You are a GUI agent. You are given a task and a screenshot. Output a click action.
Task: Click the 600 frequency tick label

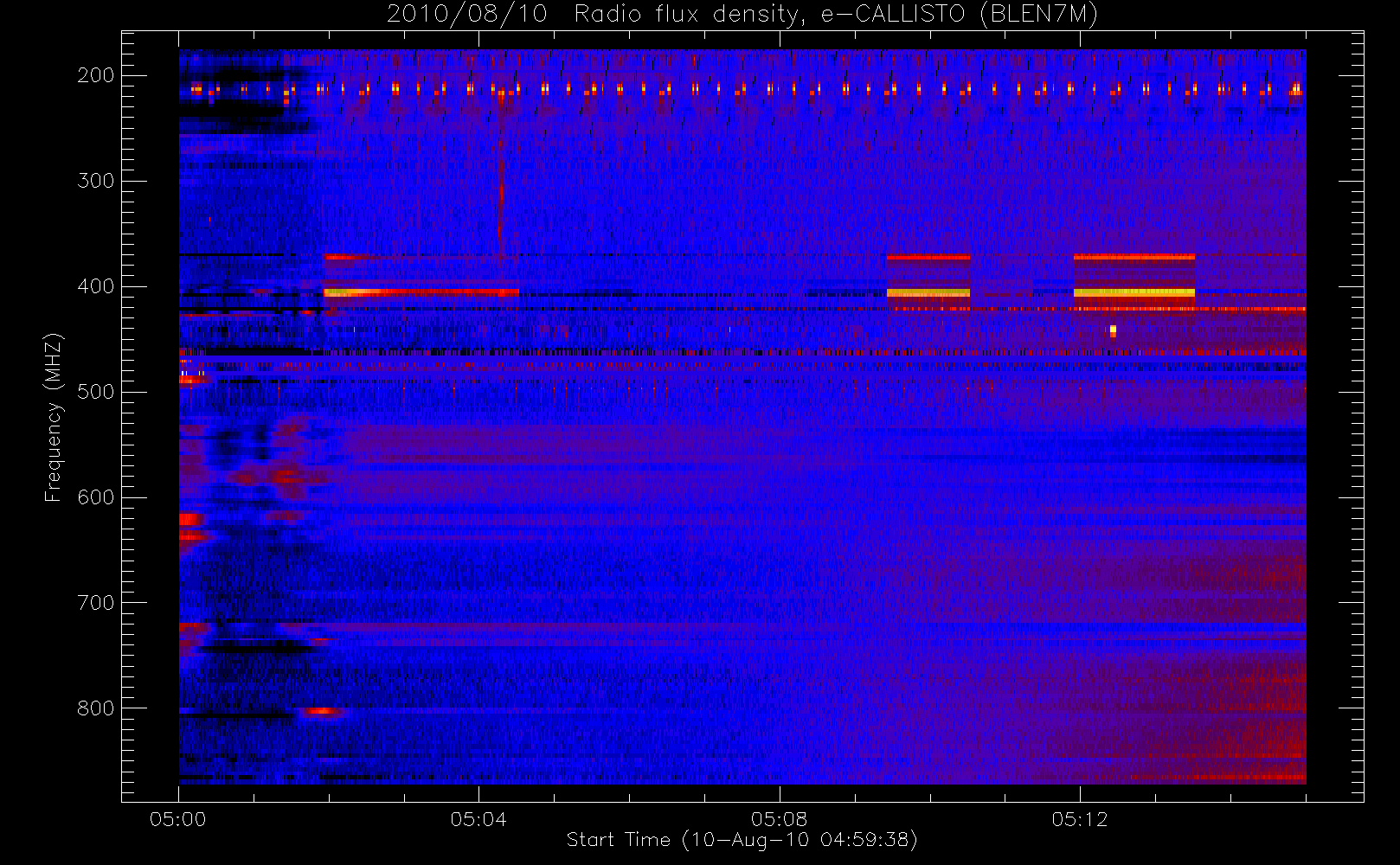click(x=96, y=497)
